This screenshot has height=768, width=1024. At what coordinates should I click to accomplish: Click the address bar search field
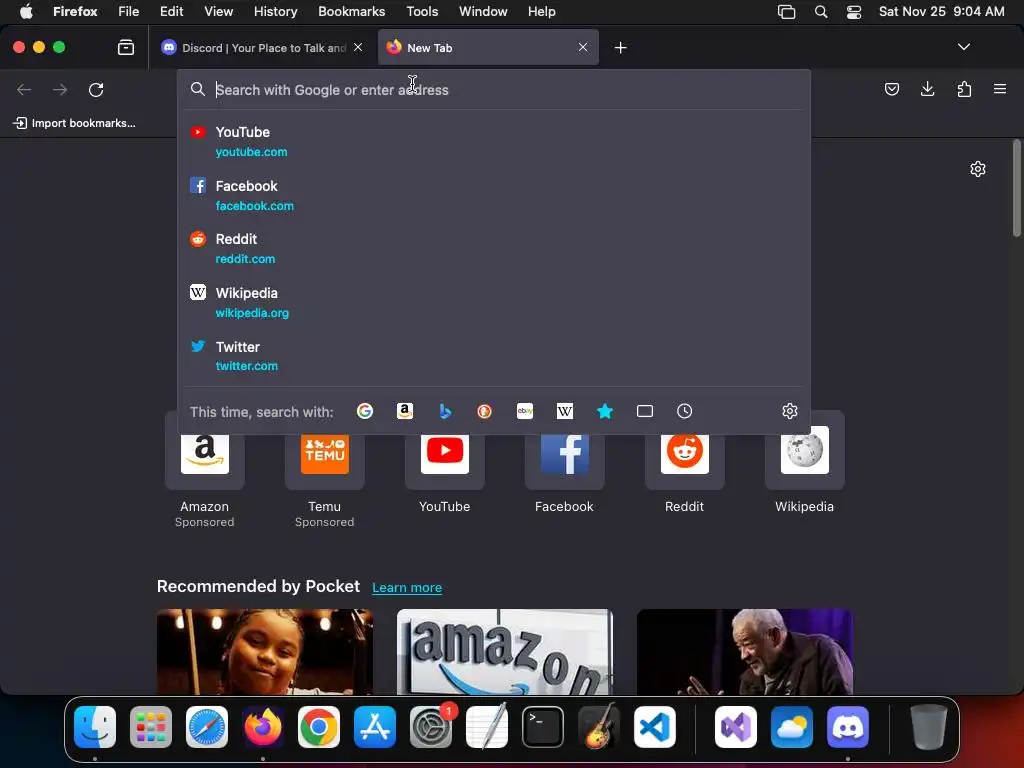[494, 89]
